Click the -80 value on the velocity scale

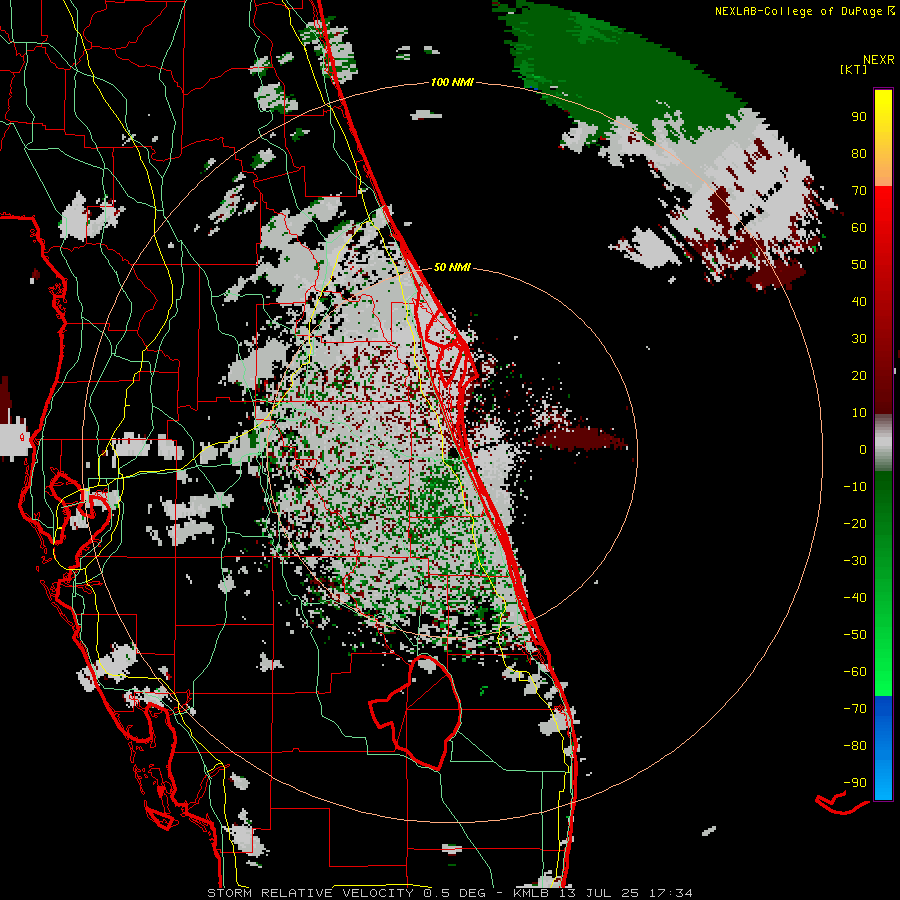click(855, 746)
